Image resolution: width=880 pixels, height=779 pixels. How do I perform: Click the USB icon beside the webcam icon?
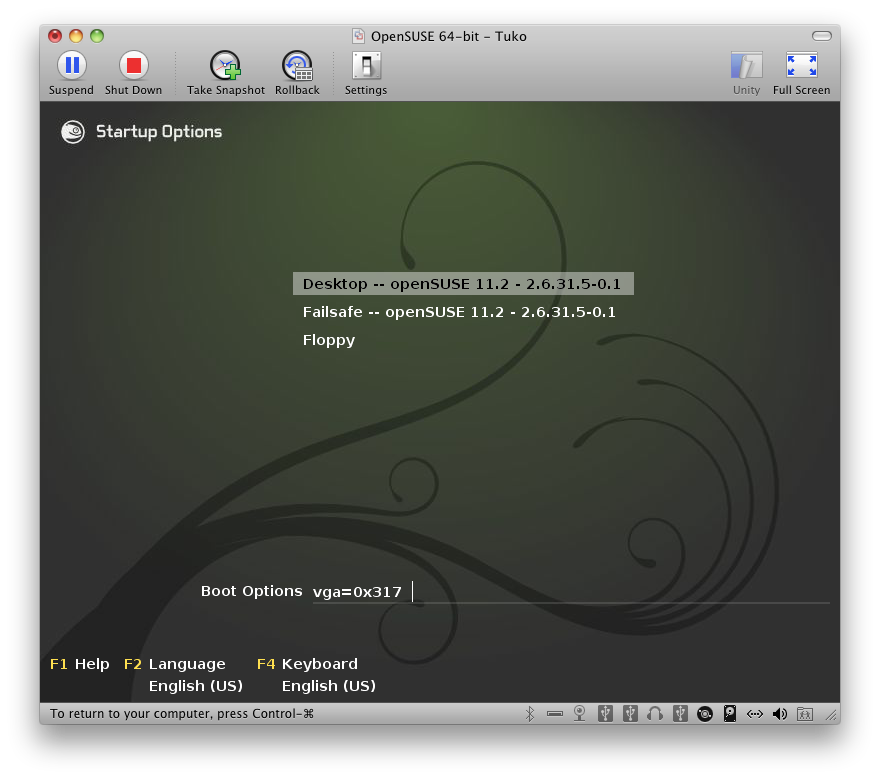point(605,714)
